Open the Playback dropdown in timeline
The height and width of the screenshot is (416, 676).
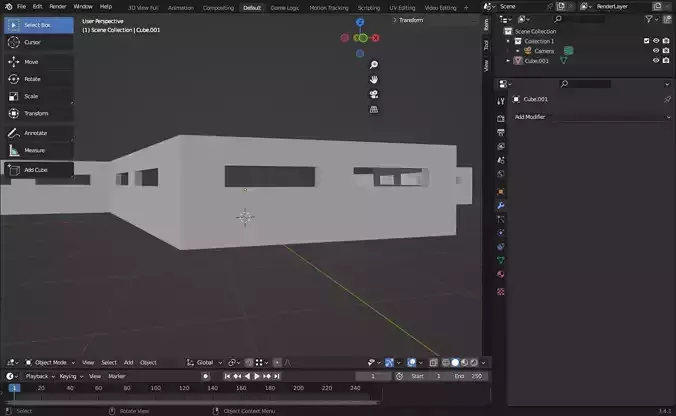tap(40, 376)
